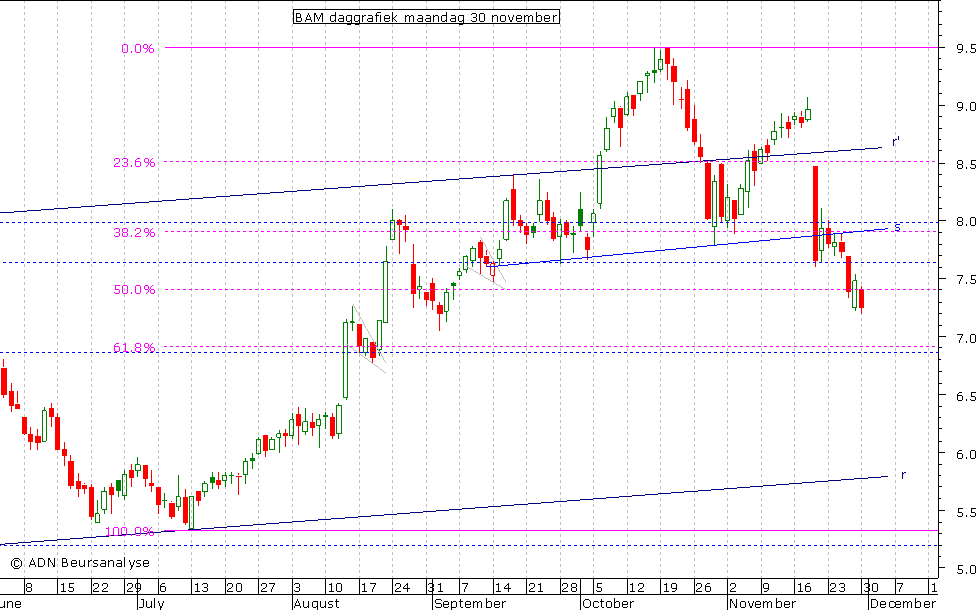Select the 100.0% Fibonacci level label
This screenshot has width=979, height=610.
(129, 531)
